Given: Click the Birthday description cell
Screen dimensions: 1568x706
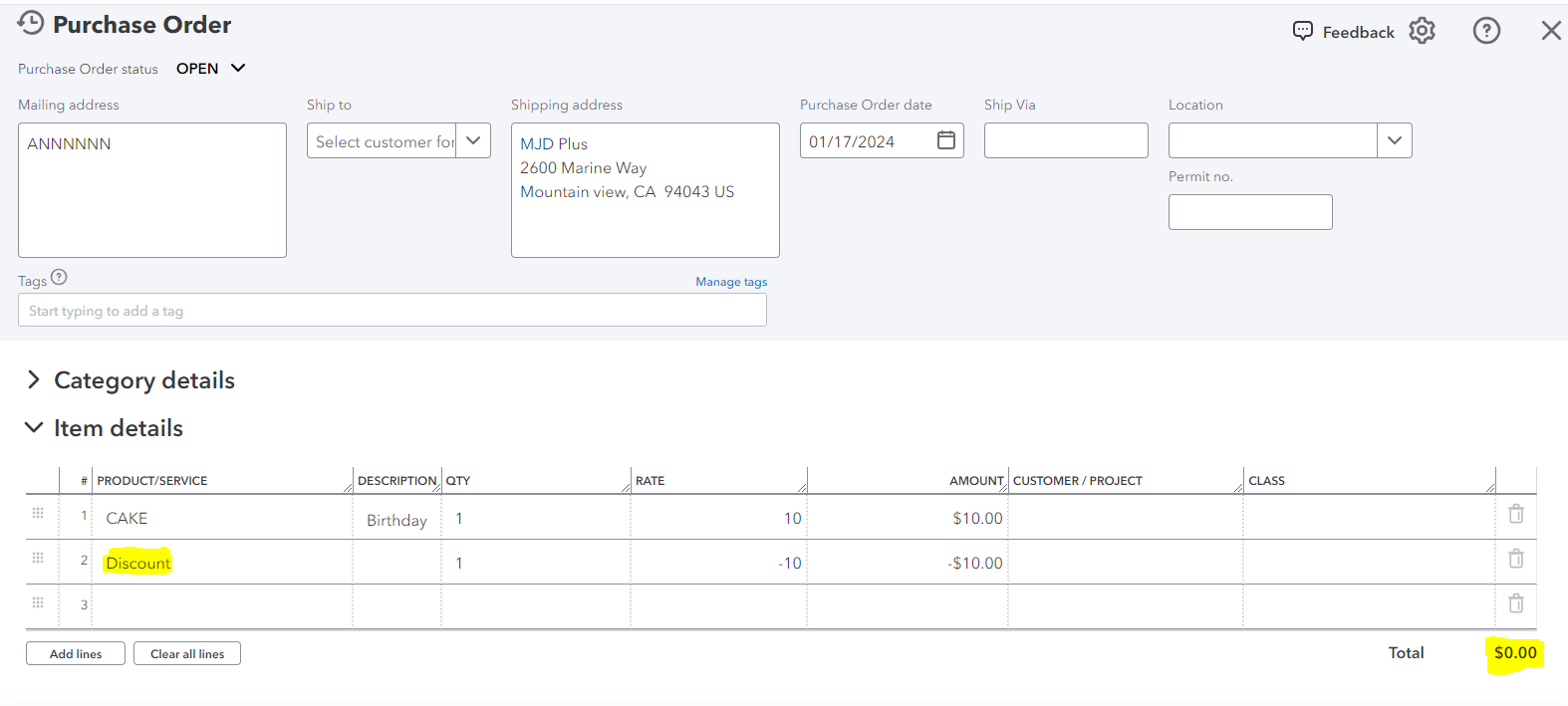Looking at the screenshot, I should [x=396, y=519].
